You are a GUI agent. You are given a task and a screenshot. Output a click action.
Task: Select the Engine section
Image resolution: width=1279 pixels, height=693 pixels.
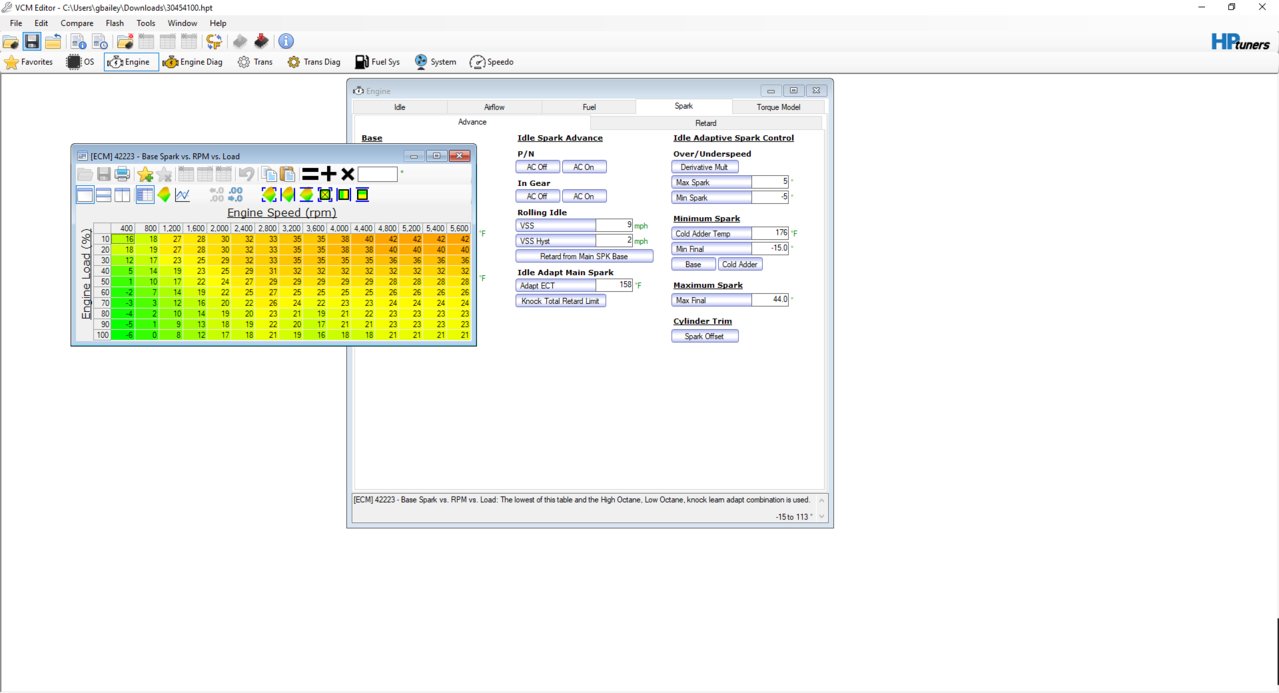point(131,62)
